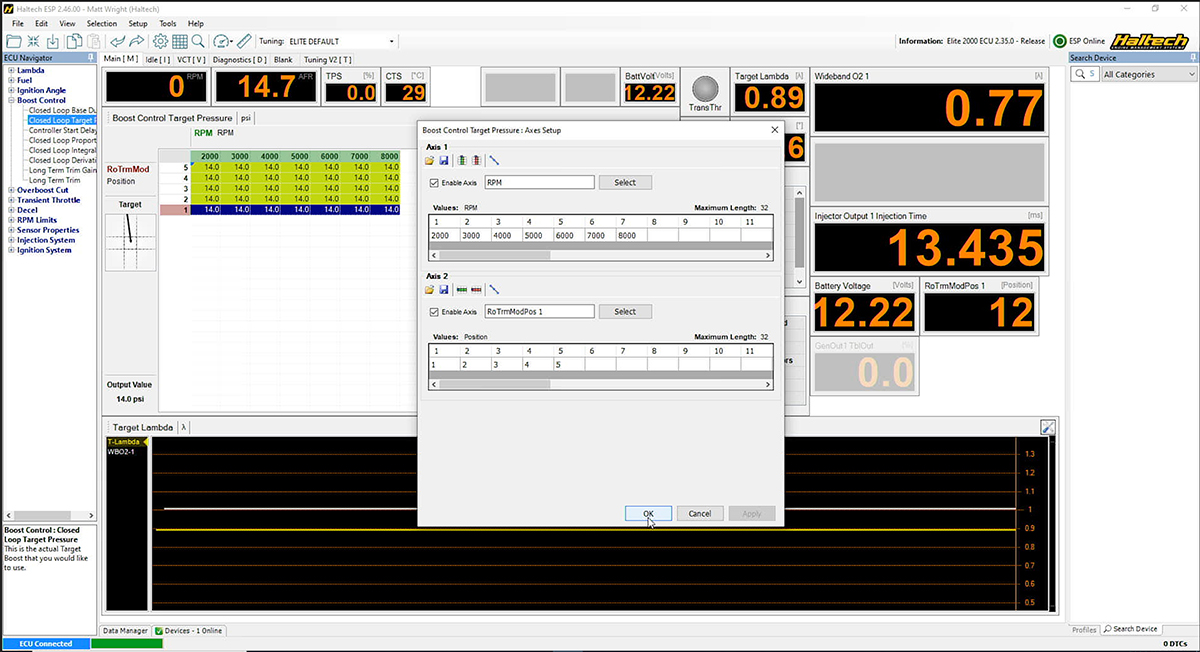Click Axis 1 save disk icon

pyautogui.click(x=443, y=160)
